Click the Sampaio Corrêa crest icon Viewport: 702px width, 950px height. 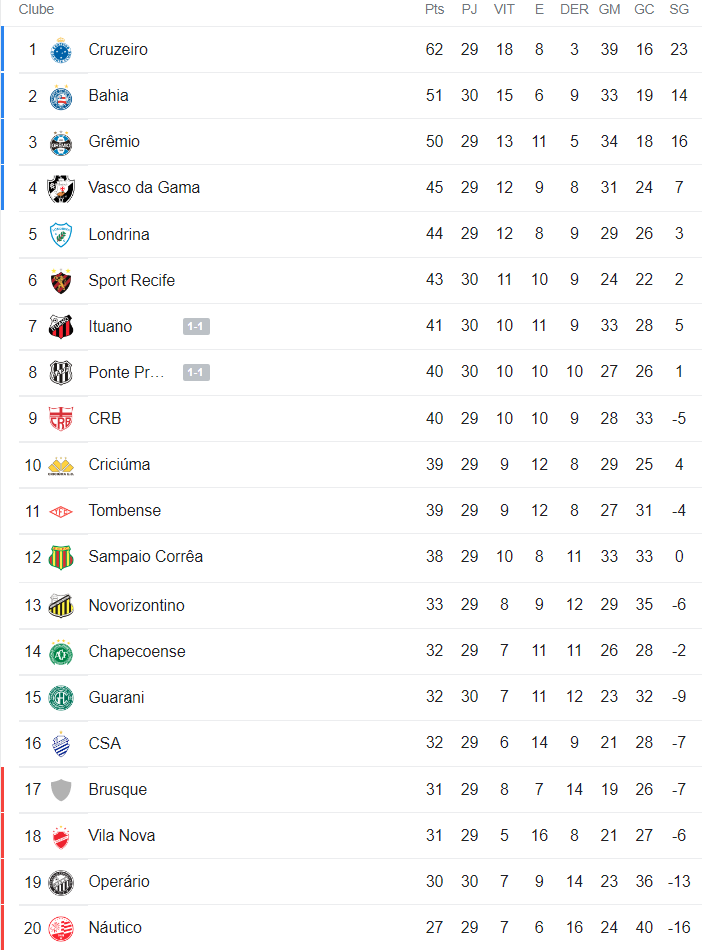[61, 557]
